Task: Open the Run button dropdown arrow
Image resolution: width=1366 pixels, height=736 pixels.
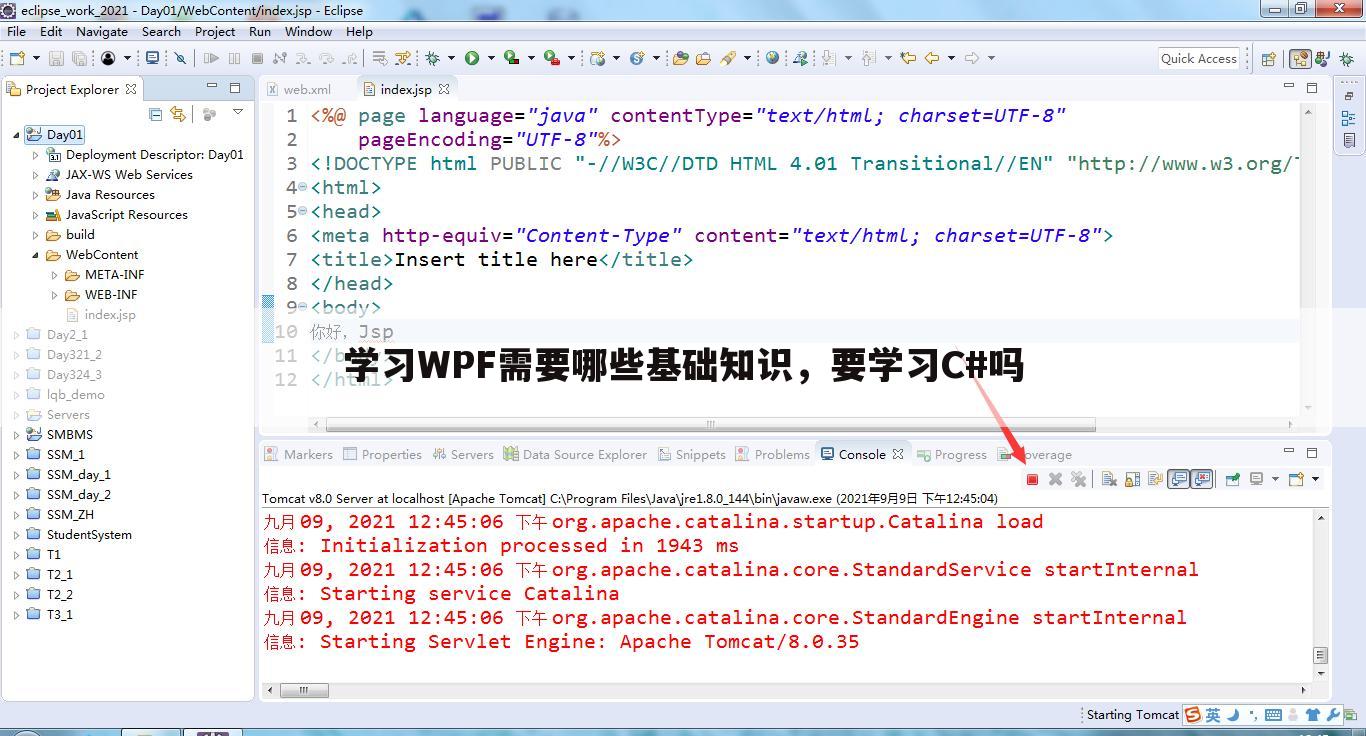Action: pyautogui.click(x=491, y=58)
